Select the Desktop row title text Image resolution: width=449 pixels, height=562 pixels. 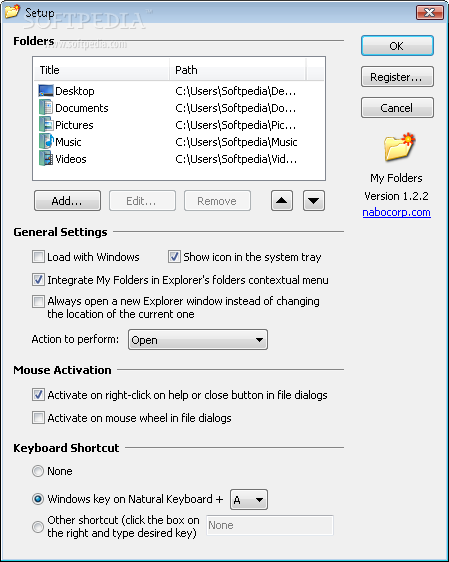pos(75,91)
